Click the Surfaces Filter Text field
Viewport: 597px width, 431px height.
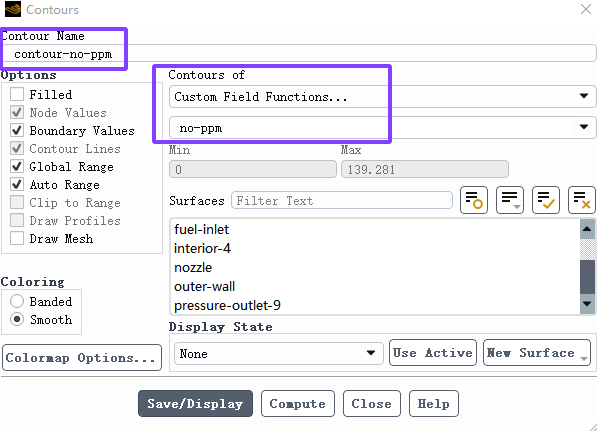coord(342,200)
